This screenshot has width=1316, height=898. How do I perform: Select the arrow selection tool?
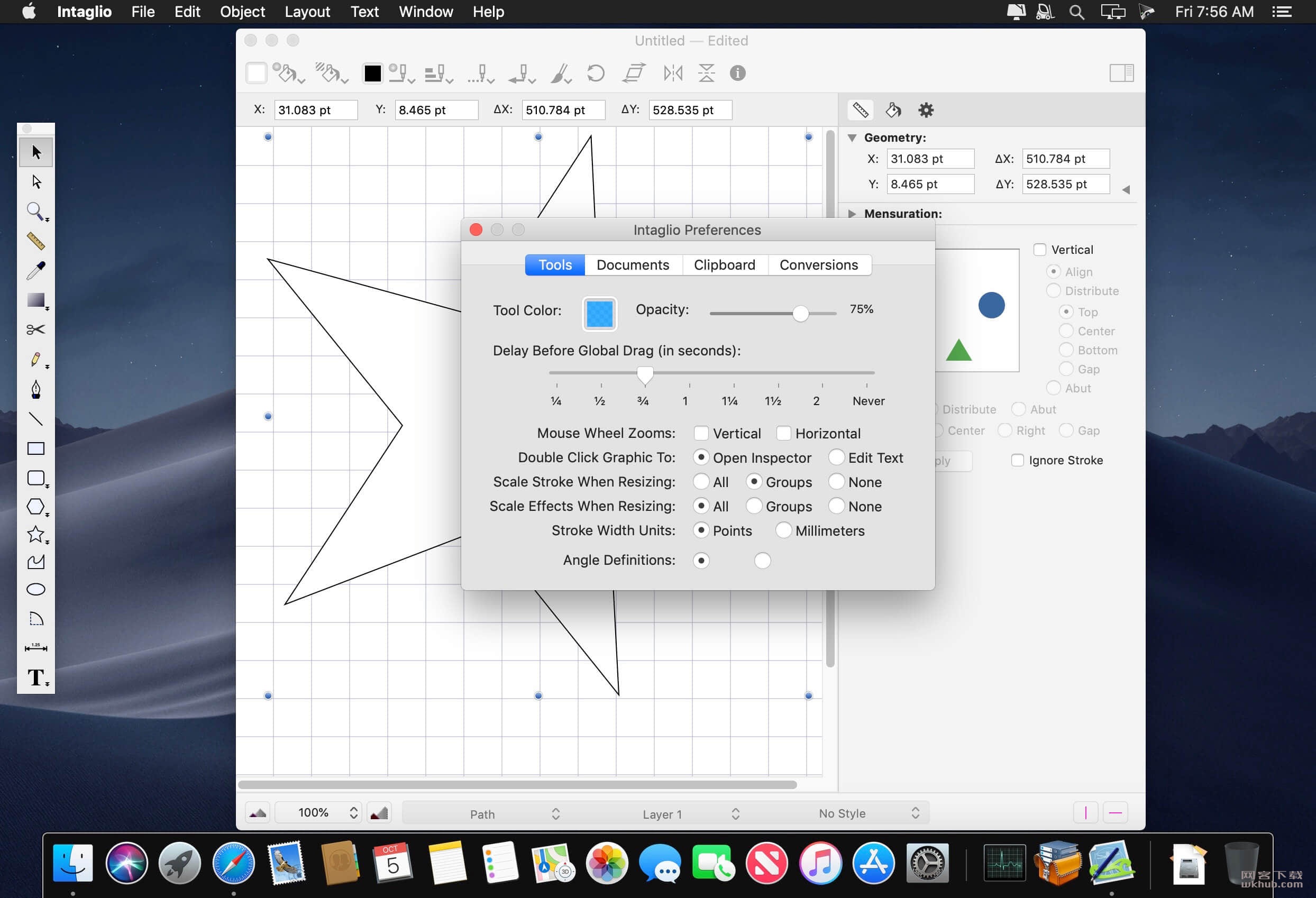[x=36, y=152]
